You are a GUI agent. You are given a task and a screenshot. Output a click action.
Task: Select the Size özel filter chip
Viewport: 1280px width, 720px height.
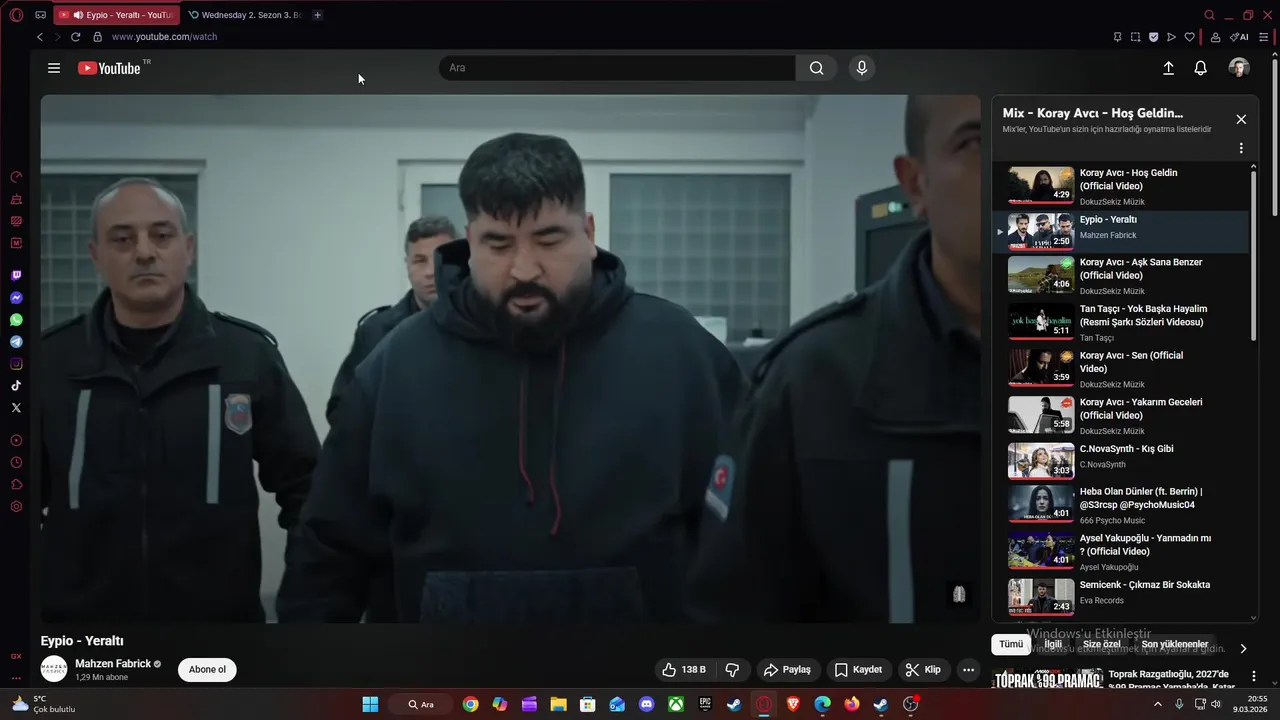pos(1102,645)
